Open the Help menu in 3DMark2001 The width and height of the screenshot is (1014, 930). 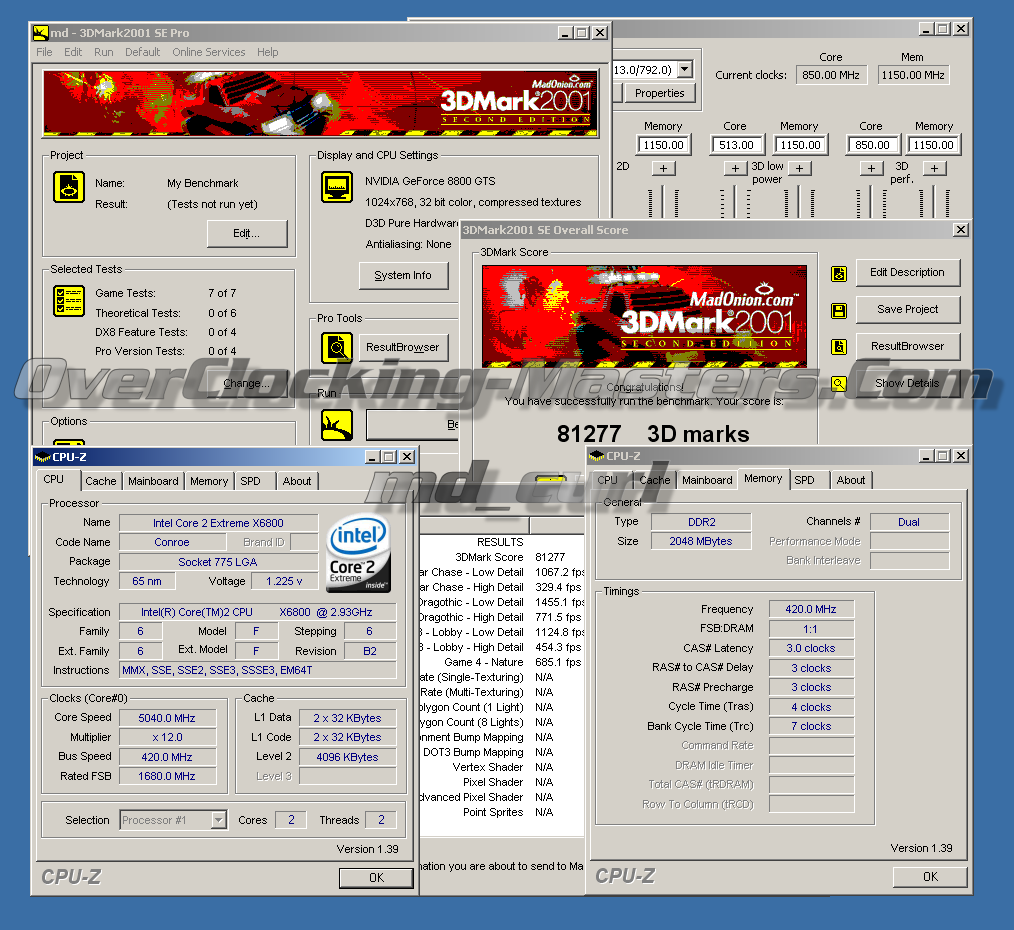tap(267, 52)
